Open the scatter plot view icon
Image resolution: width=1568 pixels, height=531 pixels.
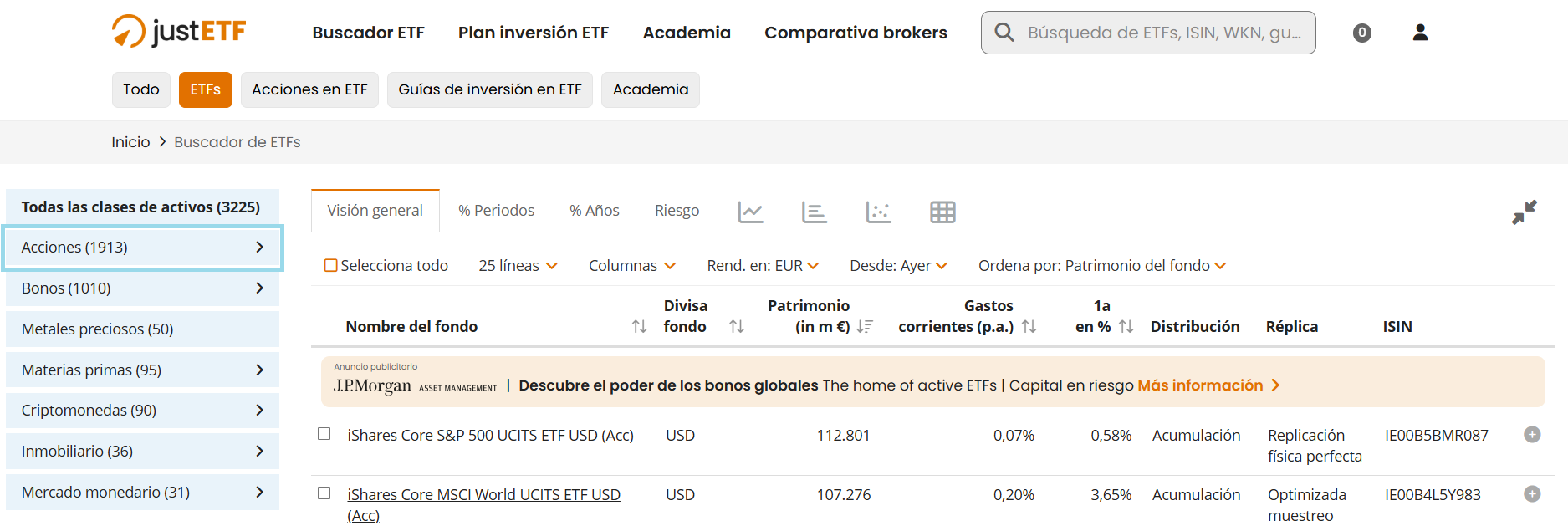click(x=878, y=212)
